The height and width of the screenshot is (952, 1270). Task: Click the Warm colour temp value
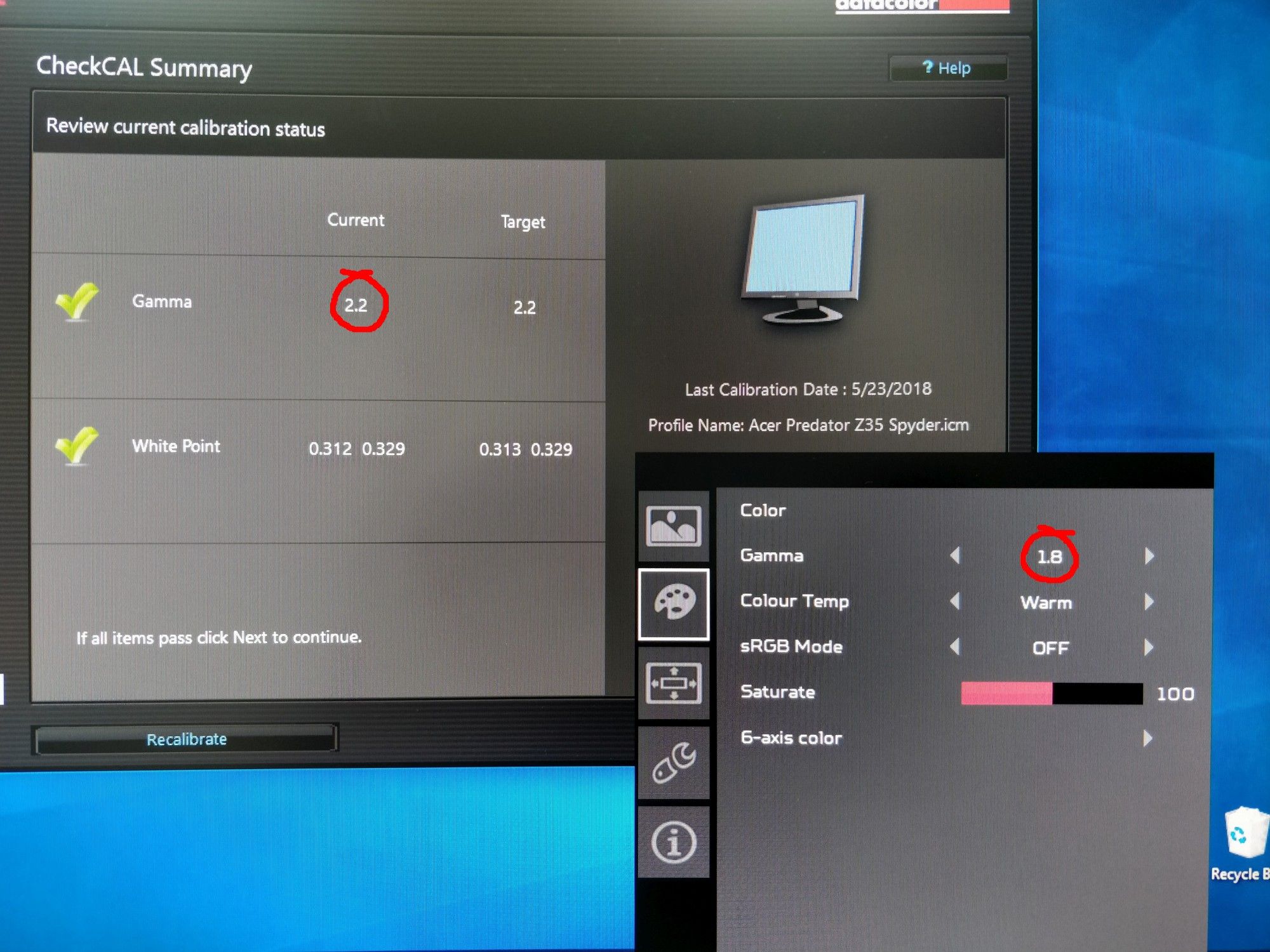(x=1046, y=603)
